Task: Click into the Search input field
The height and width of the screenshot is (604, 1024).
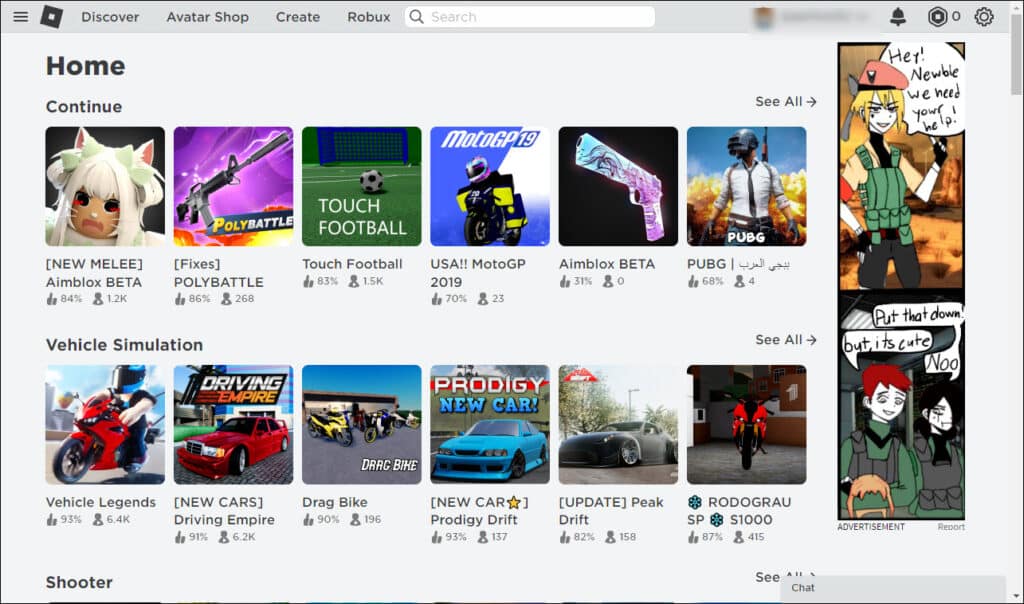Action: [530, 17]
